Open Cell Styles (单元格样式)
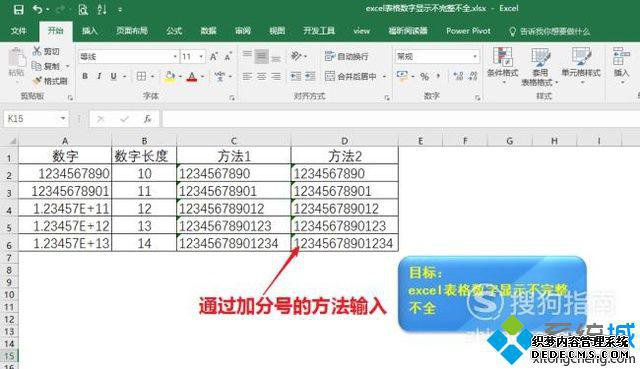The width and height of the screenshot is (640, 369). point(581,65)
